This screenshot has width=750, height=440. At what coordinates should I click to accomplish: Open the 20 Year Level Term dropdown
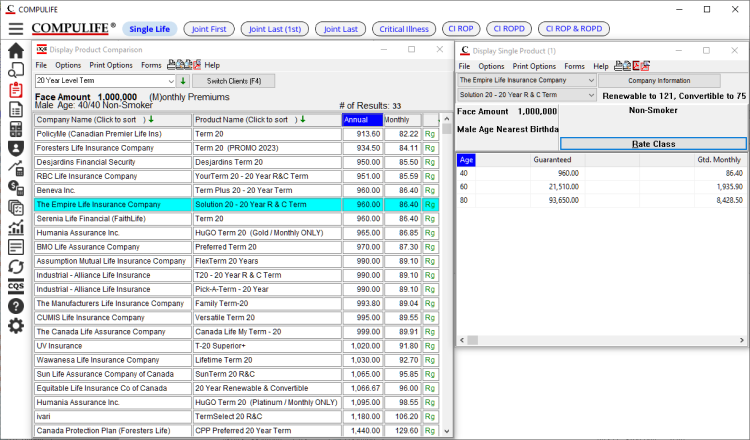(105, 81)
